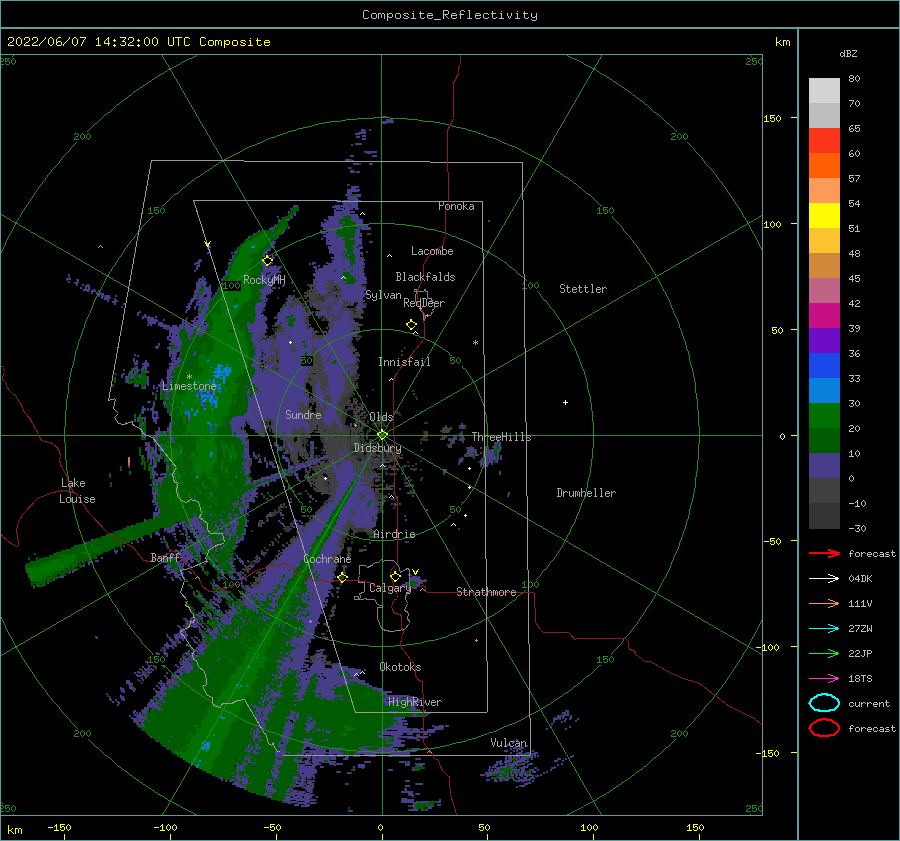Select the orange 57-60 dBZ swatch
This screenshot has width=900, height=841.
coord(824,165)
